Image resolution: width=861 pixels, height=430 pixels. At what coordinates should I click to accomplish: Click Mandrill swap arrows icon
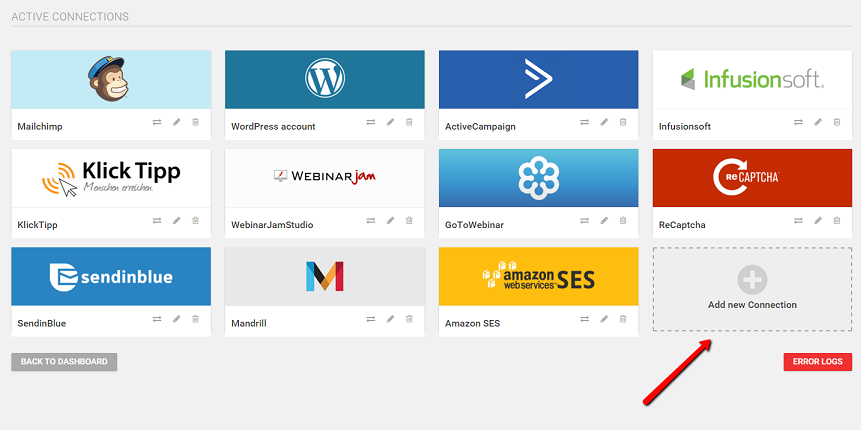point(371,319)
